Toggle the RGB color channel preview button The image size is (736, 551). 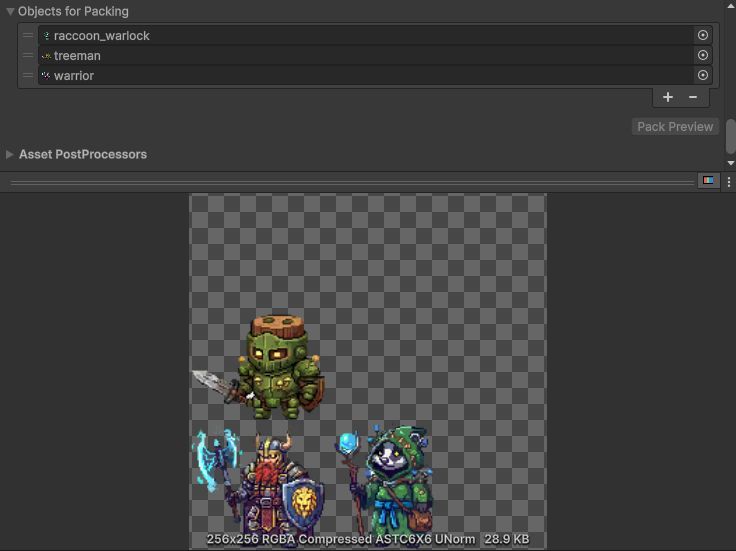tap(708, 181)
